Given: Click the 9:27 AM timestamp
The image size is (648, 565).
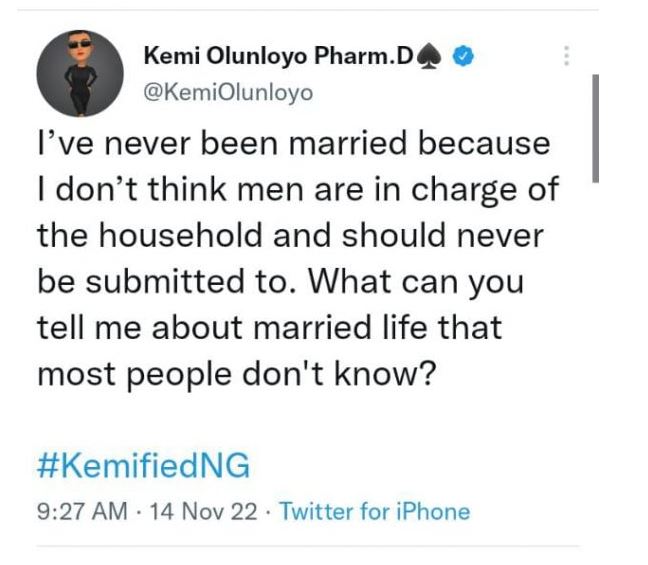Looking at the screenshot, I should [82, 512].
